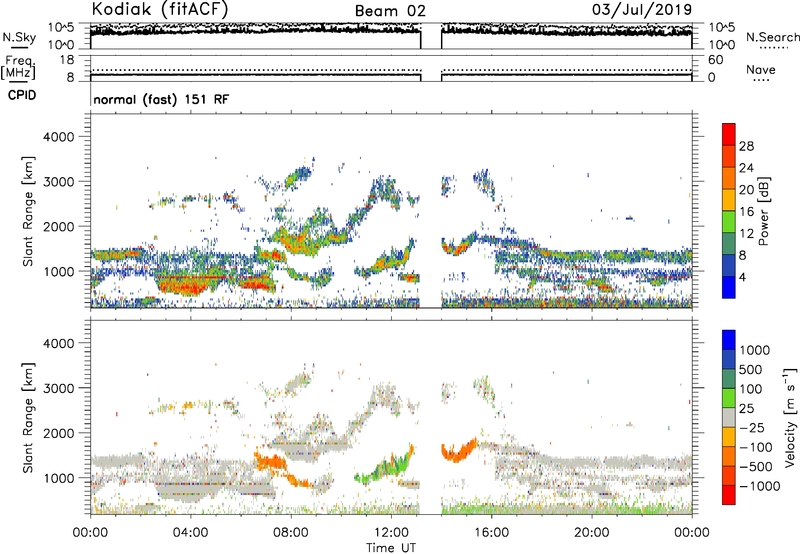Click the left '10^5' noise axis tick
The height and width of the screenshot is (554, 800).
point(61,27)
